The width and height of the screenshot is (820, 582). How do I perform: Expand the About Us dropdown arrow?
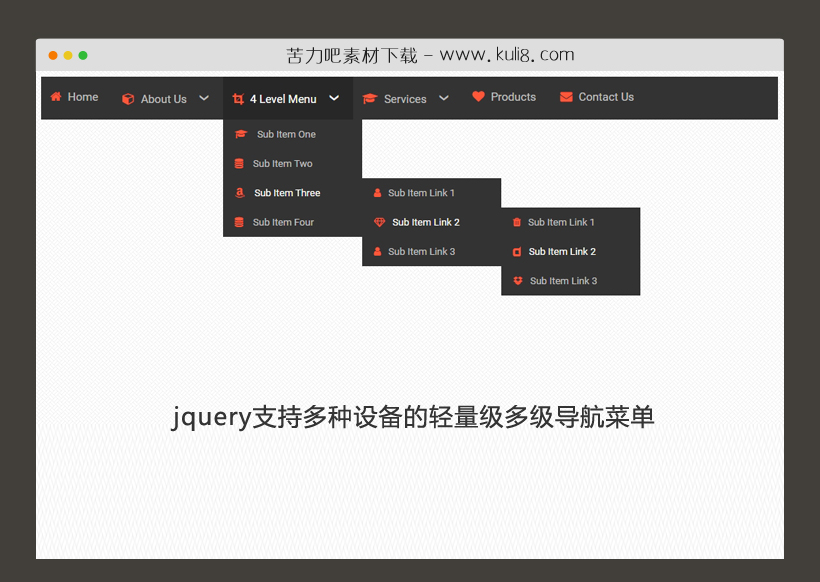point(204,98)
